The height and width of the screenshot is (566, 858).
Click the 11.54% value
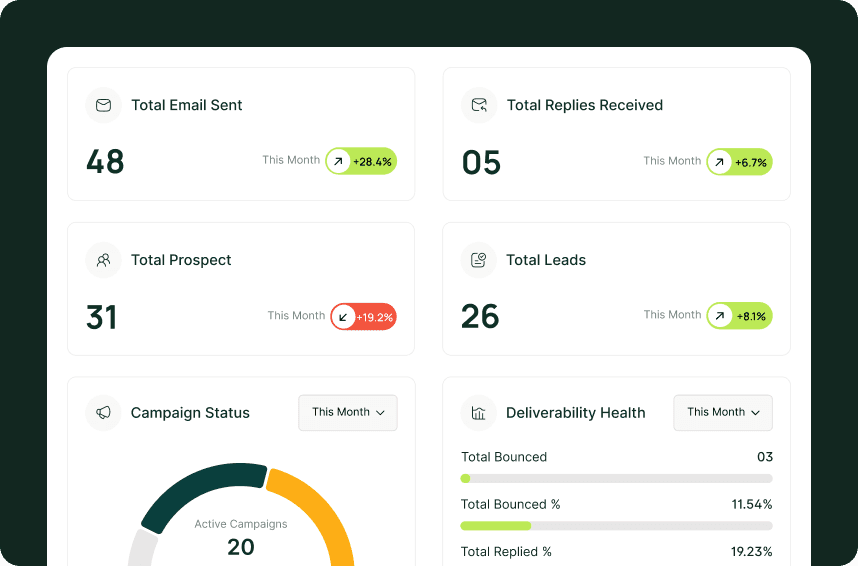(752, 504)
